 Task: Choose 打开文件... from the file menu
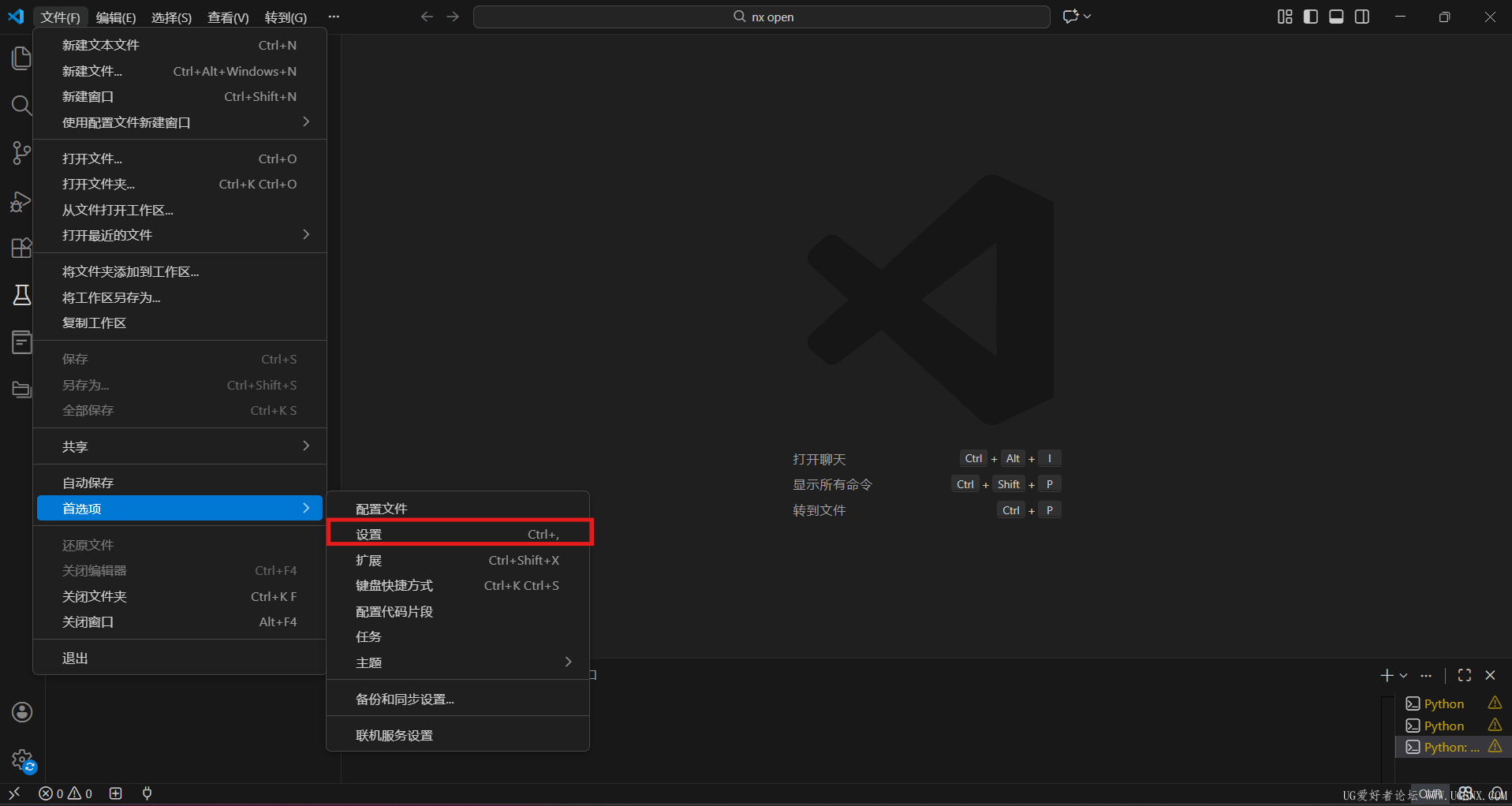point(180,159)
